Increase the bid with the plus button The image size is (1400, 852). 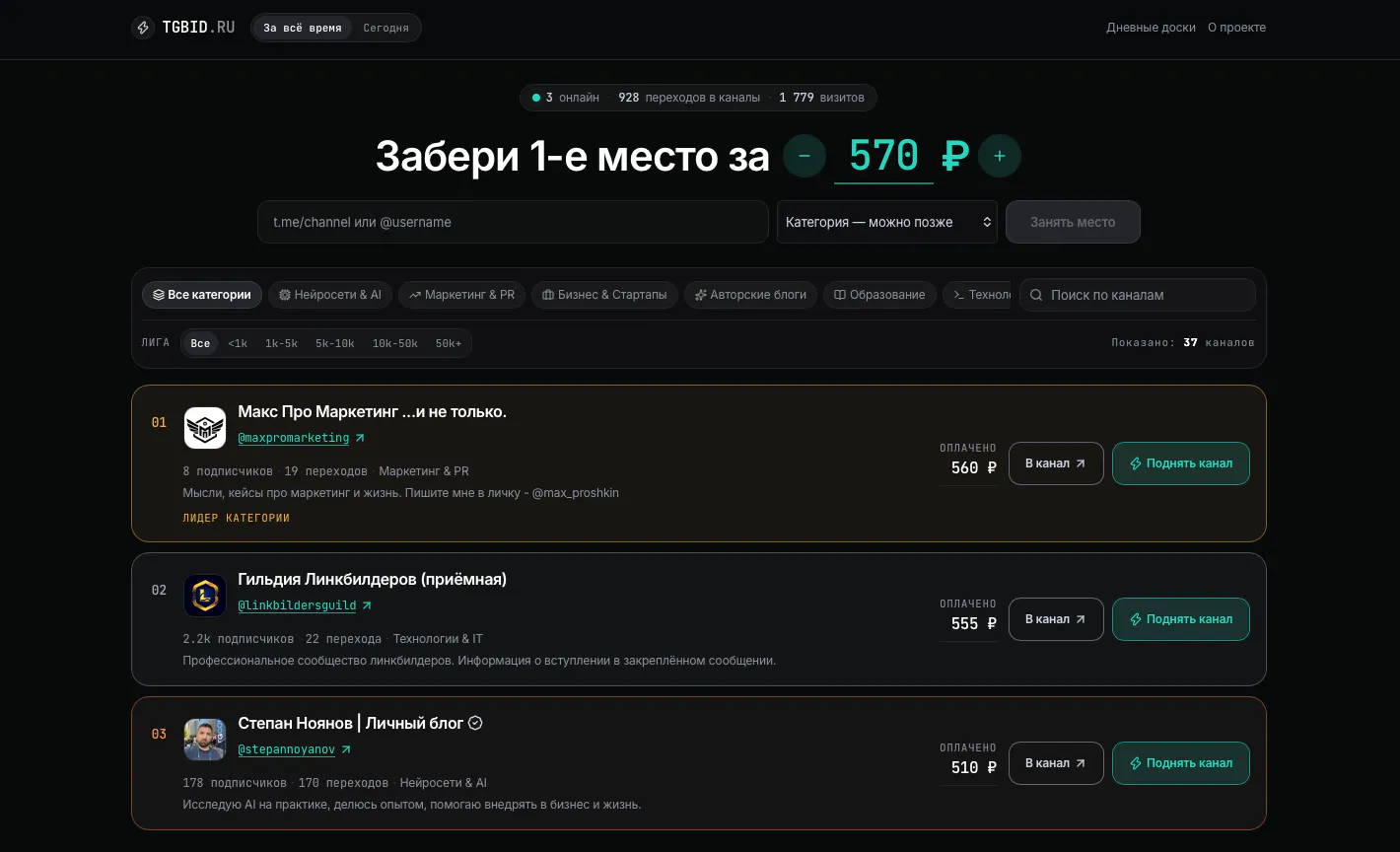pos(1000,156)
